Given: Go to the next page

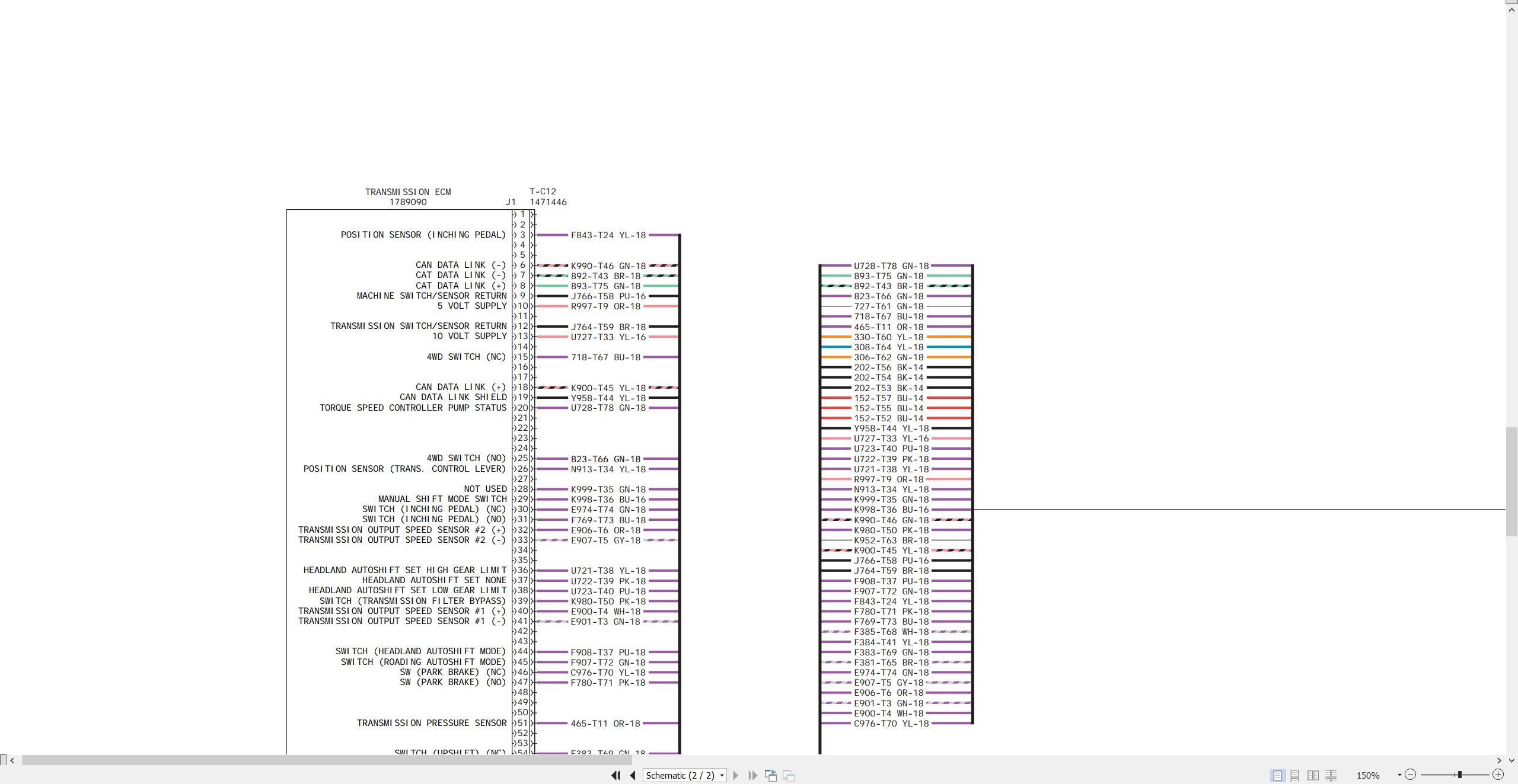Looking at the screenshot, I should pos(736,775).
